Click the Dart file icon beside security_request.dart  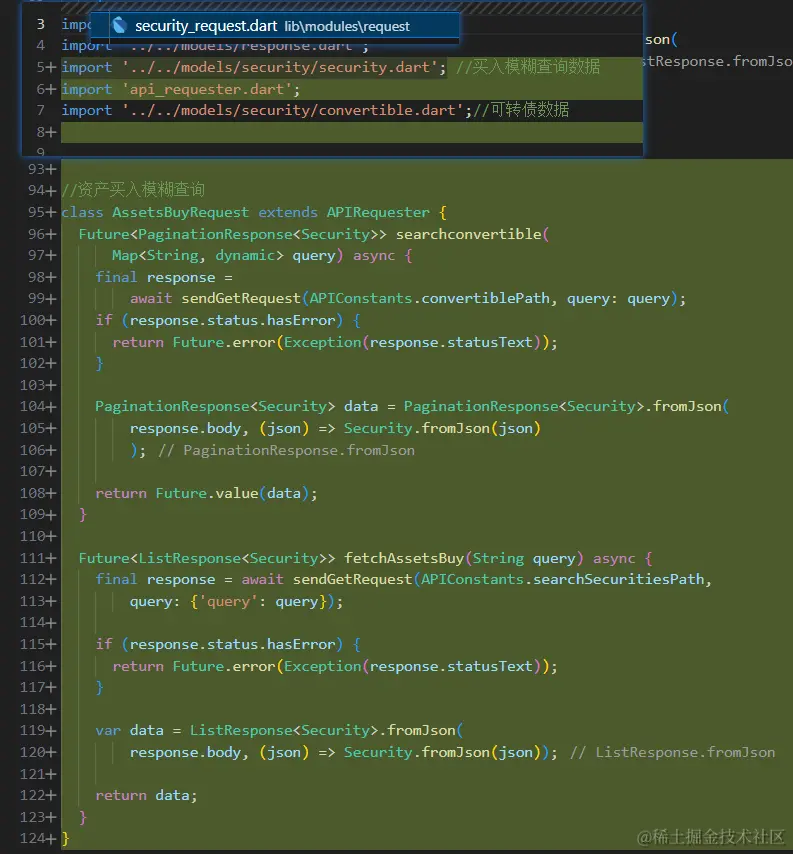pos(119,25)
